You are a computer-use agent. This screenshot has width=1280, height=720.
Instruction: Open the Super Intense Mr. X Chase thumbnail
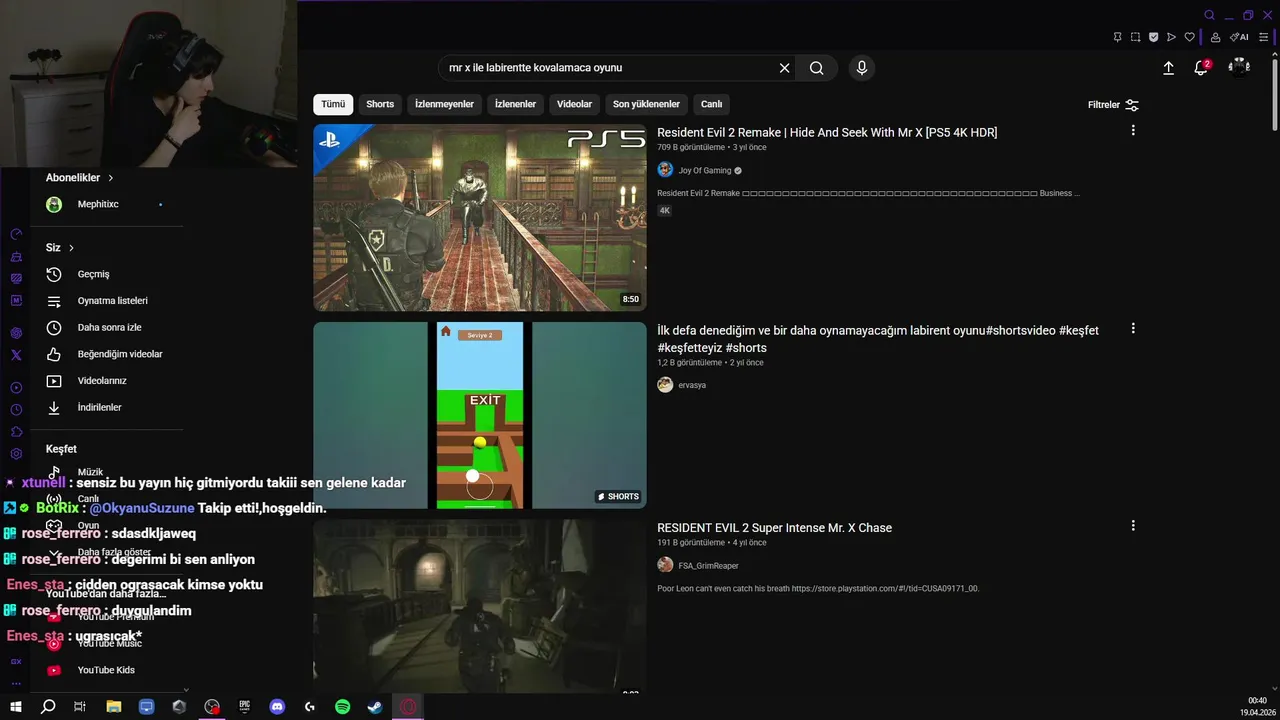coord(480,606)
